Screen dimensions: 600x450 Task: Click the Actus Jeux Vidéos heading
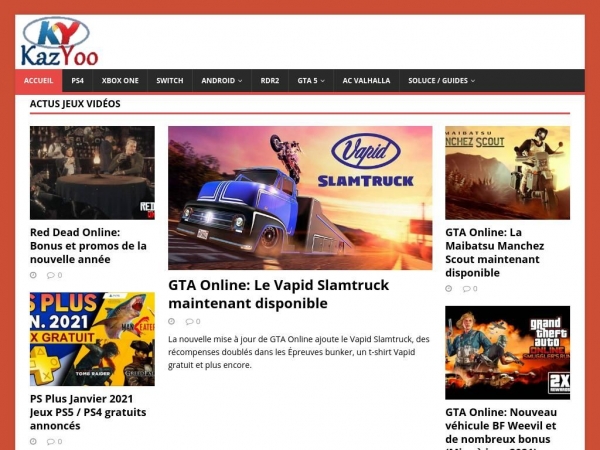pos(75,104)
